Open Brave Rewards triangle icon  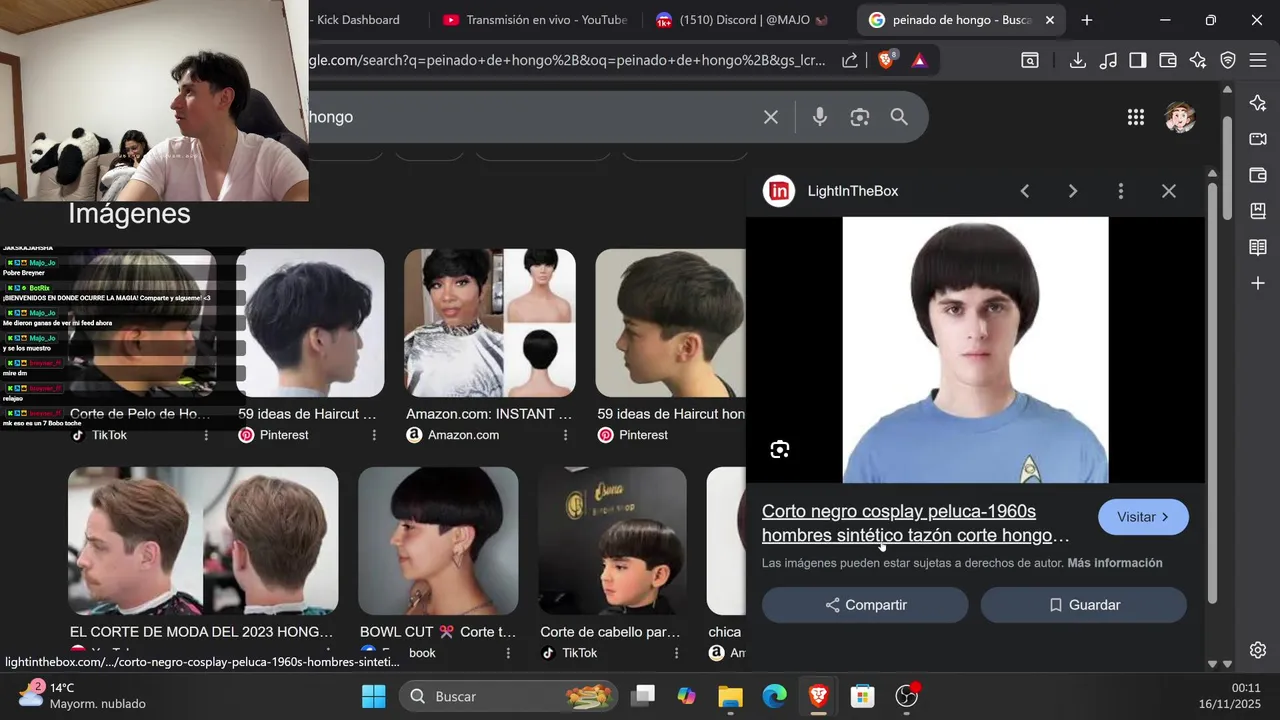[920, 60]
